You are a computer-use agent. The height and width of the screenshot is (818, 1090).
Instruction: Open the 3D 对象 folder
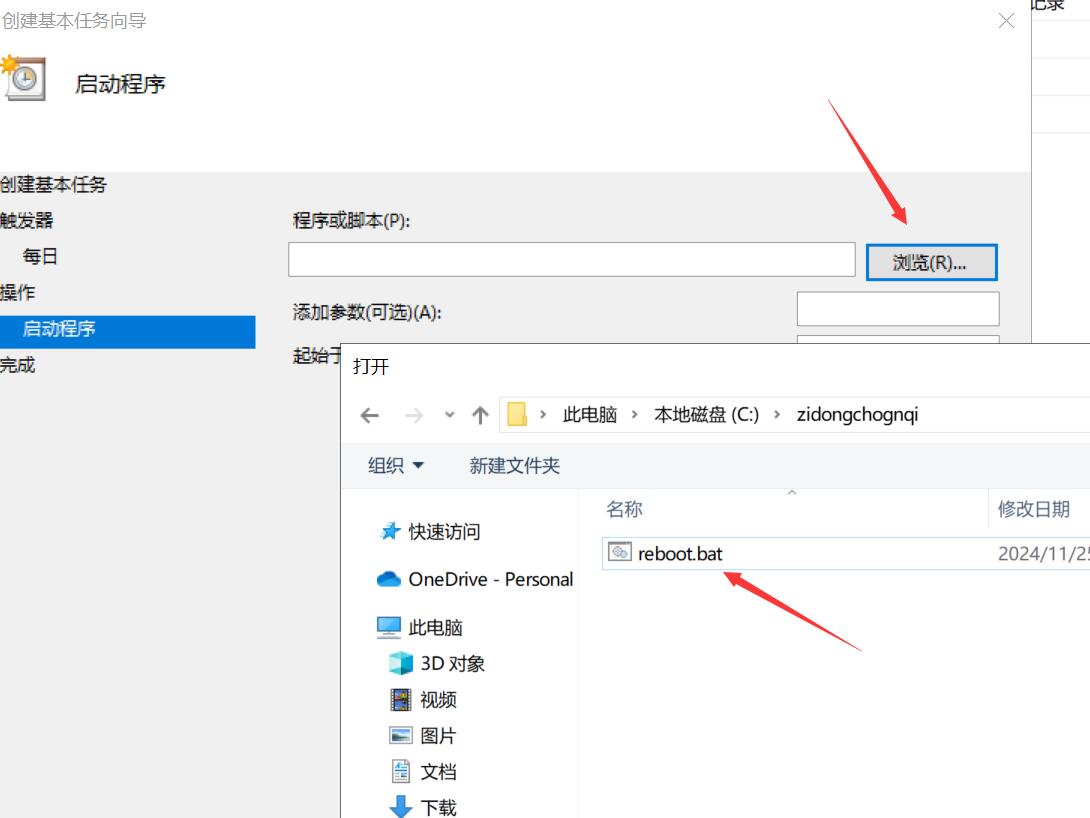(453, 664)
